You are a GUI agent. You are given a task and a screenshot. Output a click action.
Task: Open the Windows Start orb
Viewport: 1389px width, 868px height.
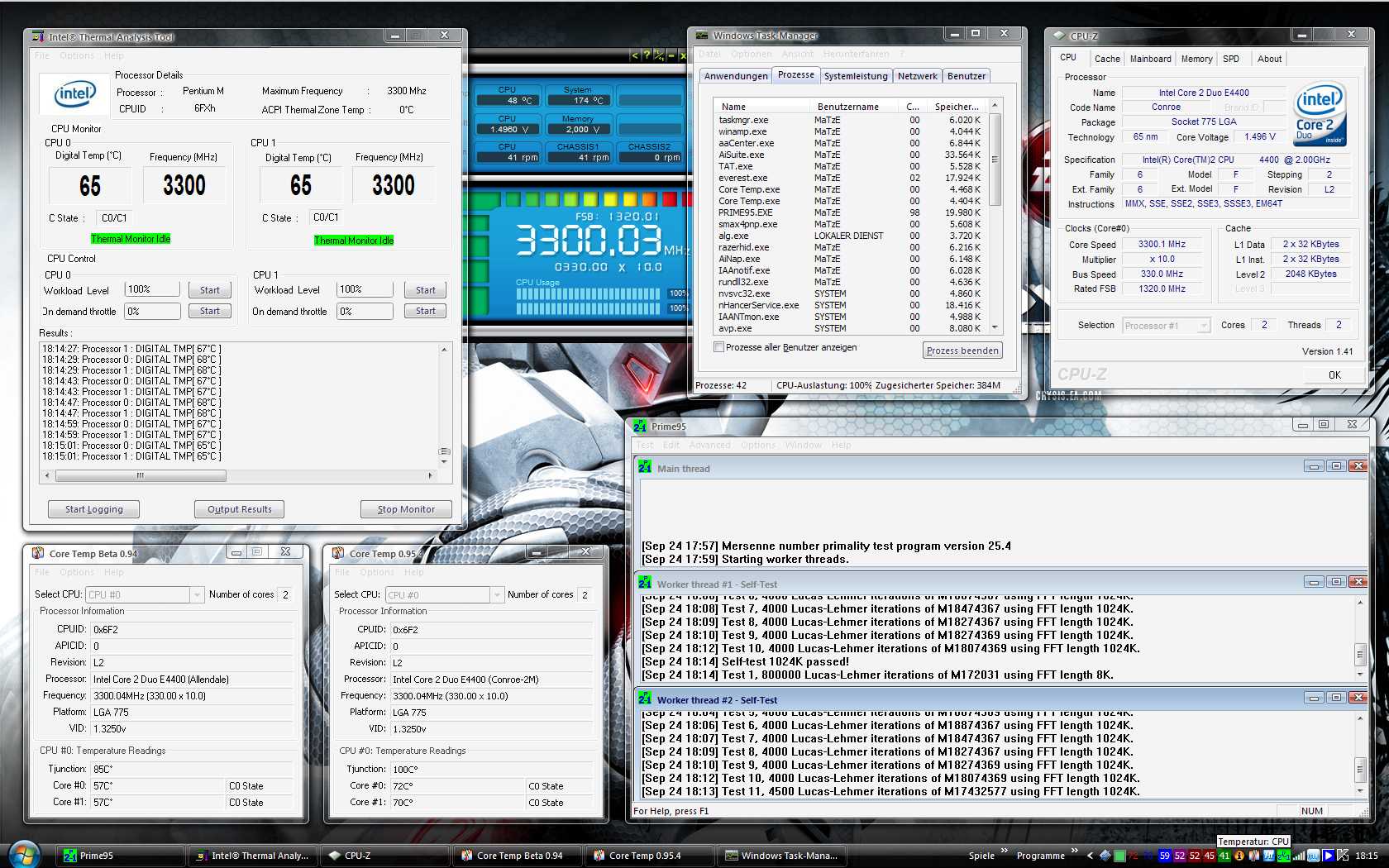[x=23, y=854]
